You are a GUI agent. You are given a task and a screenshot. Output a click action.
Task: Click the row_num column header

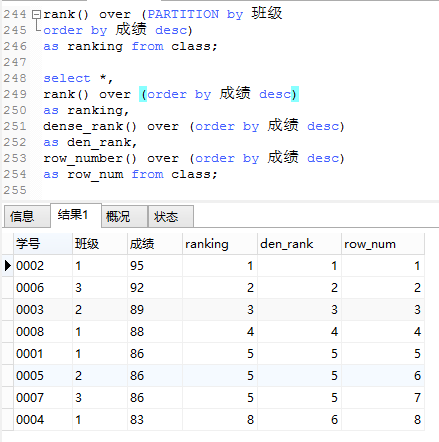(383, 244)
